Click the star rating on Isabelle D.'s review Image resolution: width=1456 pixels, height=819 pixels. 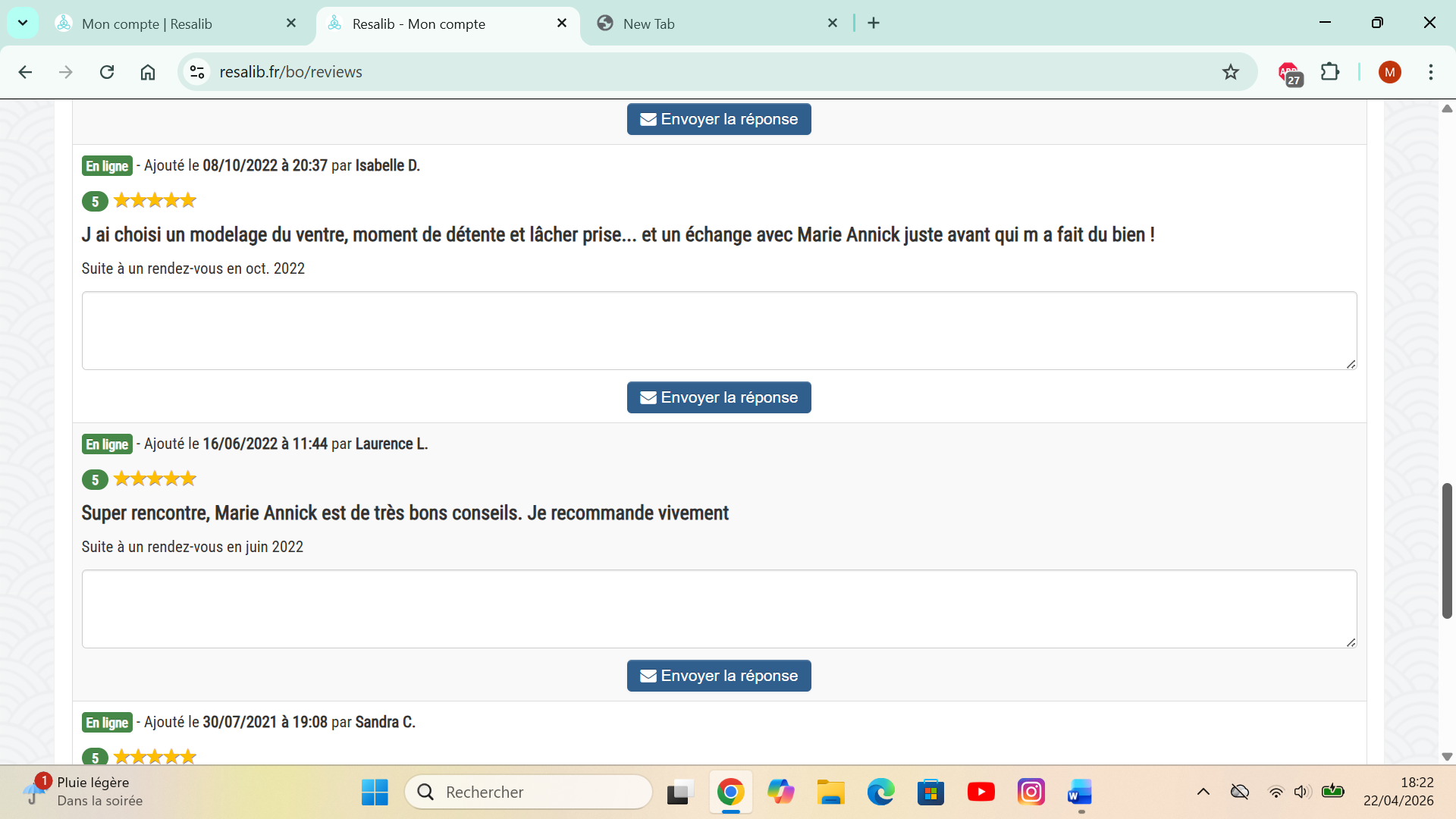pyautogui.click(x=155, y=200)
